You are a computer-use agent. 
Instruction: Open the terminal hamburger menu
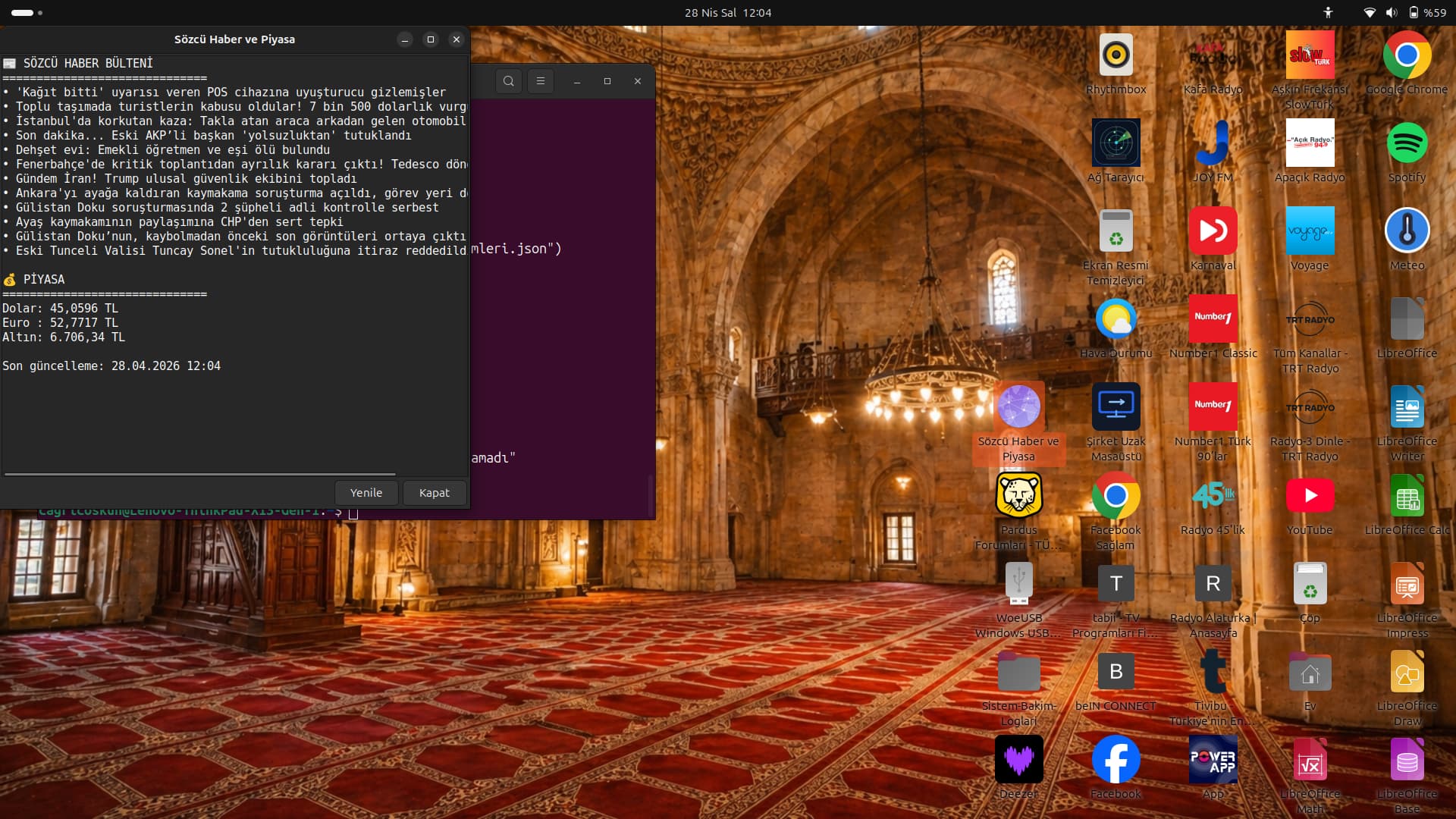coord(541,81)
